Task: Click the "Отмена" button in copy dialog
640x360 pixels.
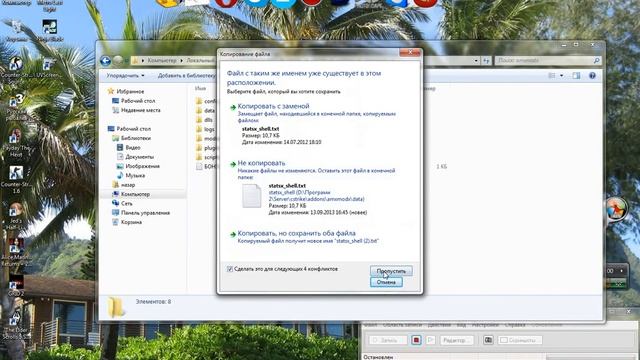Action: point(386,282)
